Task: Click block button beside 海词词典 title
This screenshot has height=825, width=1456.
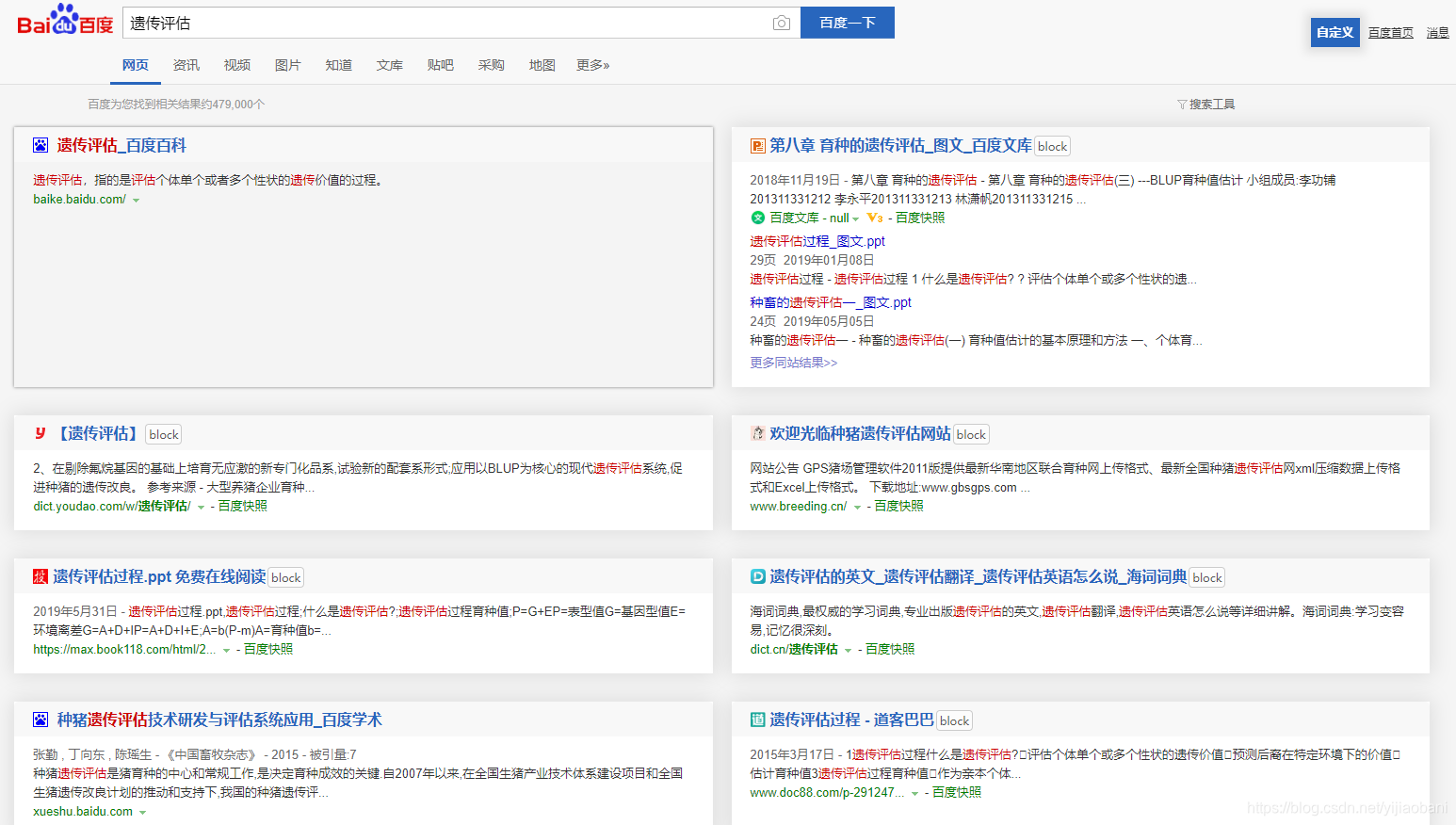Action: pyautogui.click(x=1207, y=577)
